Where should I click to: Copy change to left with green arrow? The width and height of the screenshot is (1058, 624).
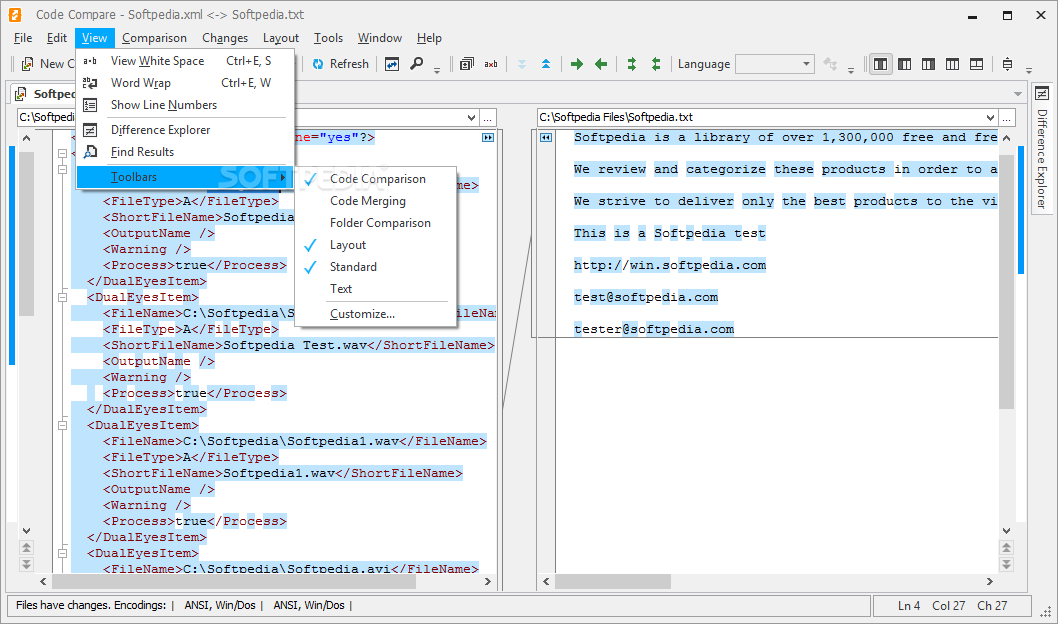[601, 64]
